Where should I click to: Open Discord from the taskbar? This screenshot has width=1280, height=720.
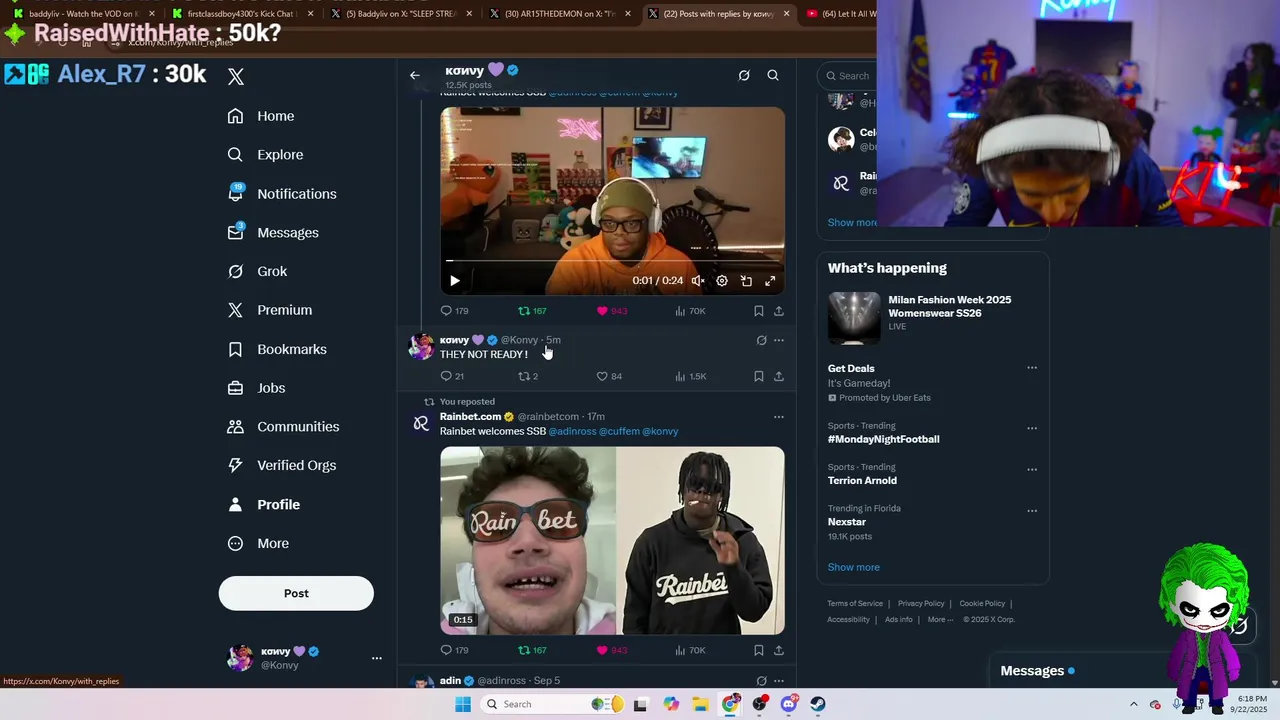pyautogui.click(x=789, y=704)
